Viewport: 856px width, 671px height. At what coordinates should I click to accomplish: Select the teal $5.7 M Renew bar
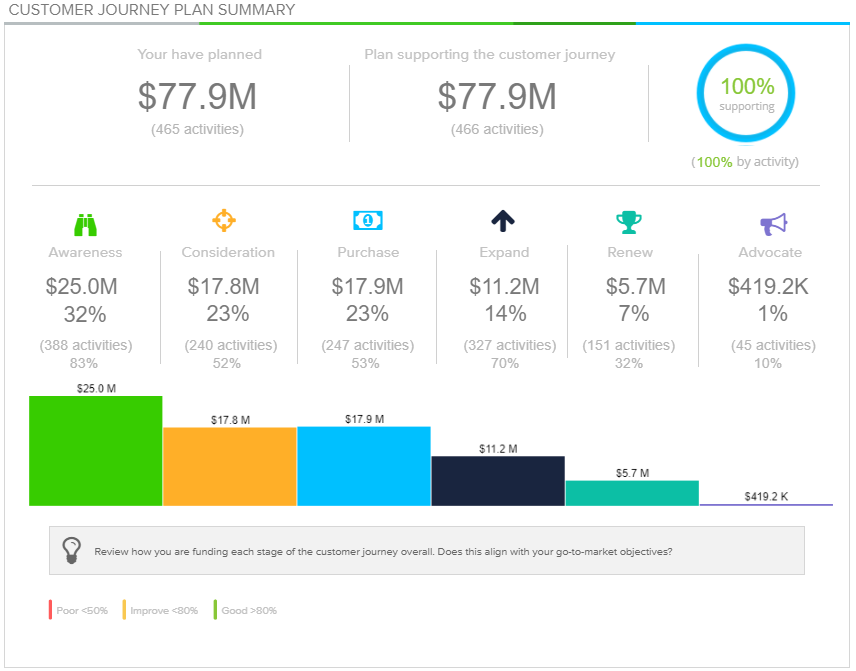pos(632,494)
